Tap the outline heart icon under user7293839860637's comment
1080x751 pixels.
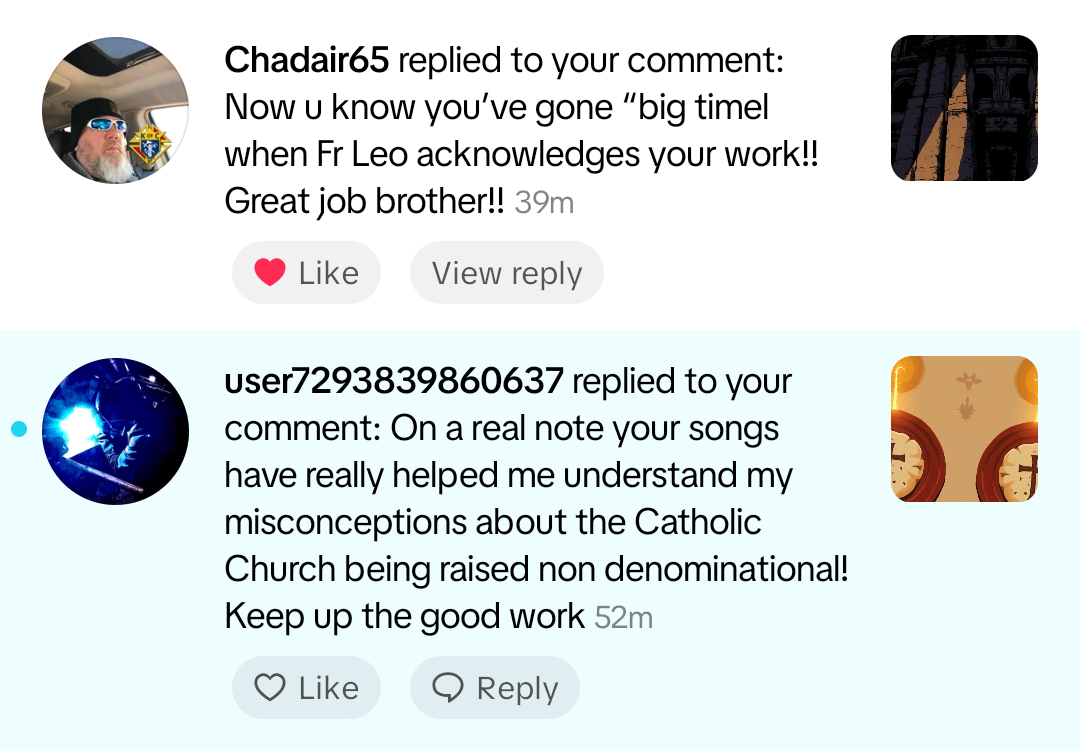pyautogui.click(x=270, y=688)
